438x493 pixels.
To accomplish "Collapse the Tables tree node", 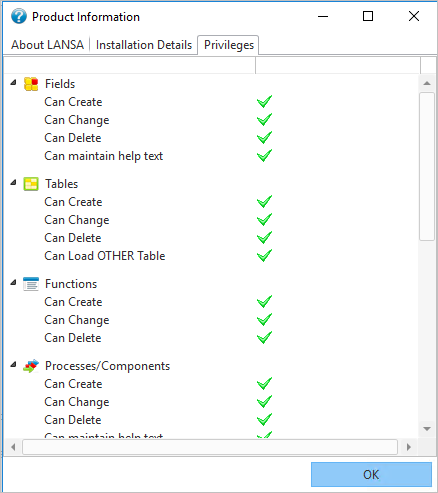I will click(x=13, y=182).
